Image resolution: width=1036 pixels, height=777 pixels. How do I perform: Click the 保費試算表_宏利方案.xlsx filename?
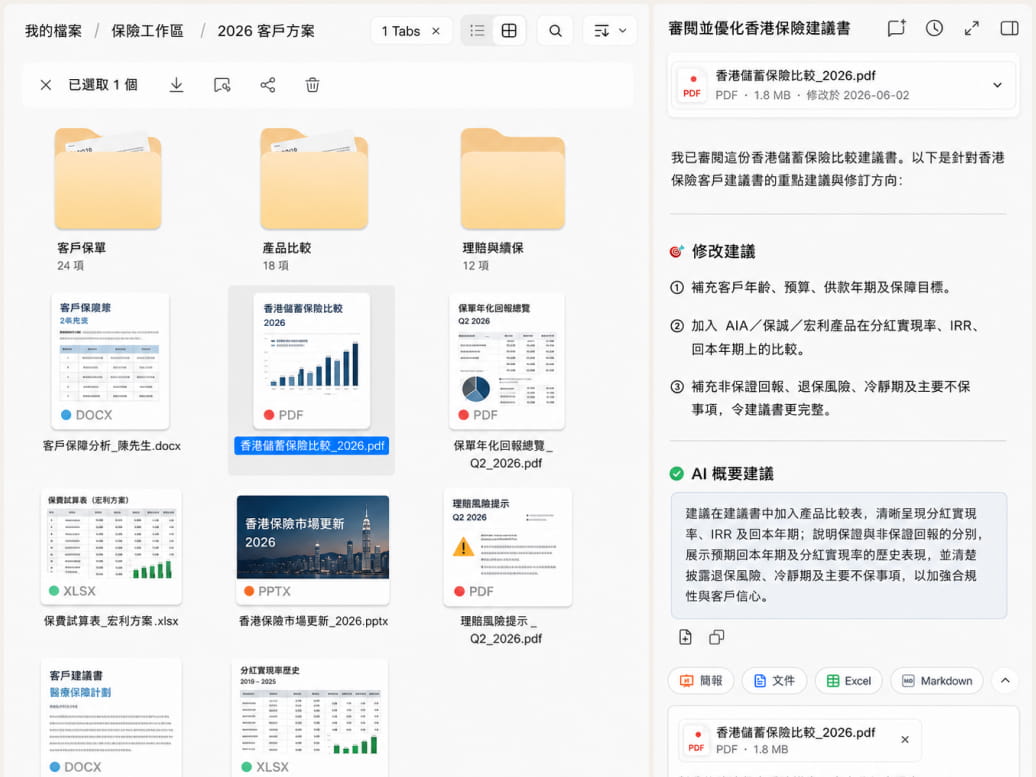pos(111,621)
